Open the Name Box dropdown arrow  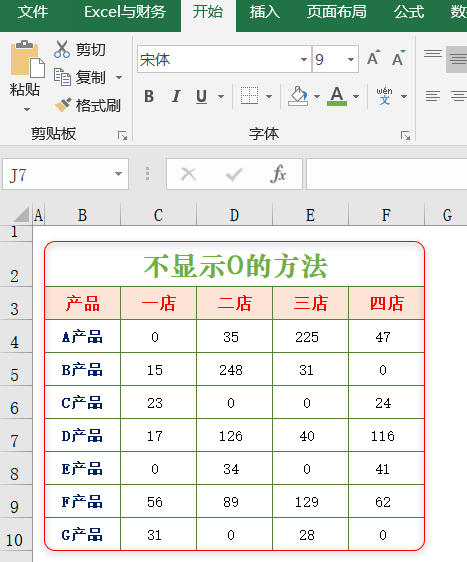click(118, 174)
